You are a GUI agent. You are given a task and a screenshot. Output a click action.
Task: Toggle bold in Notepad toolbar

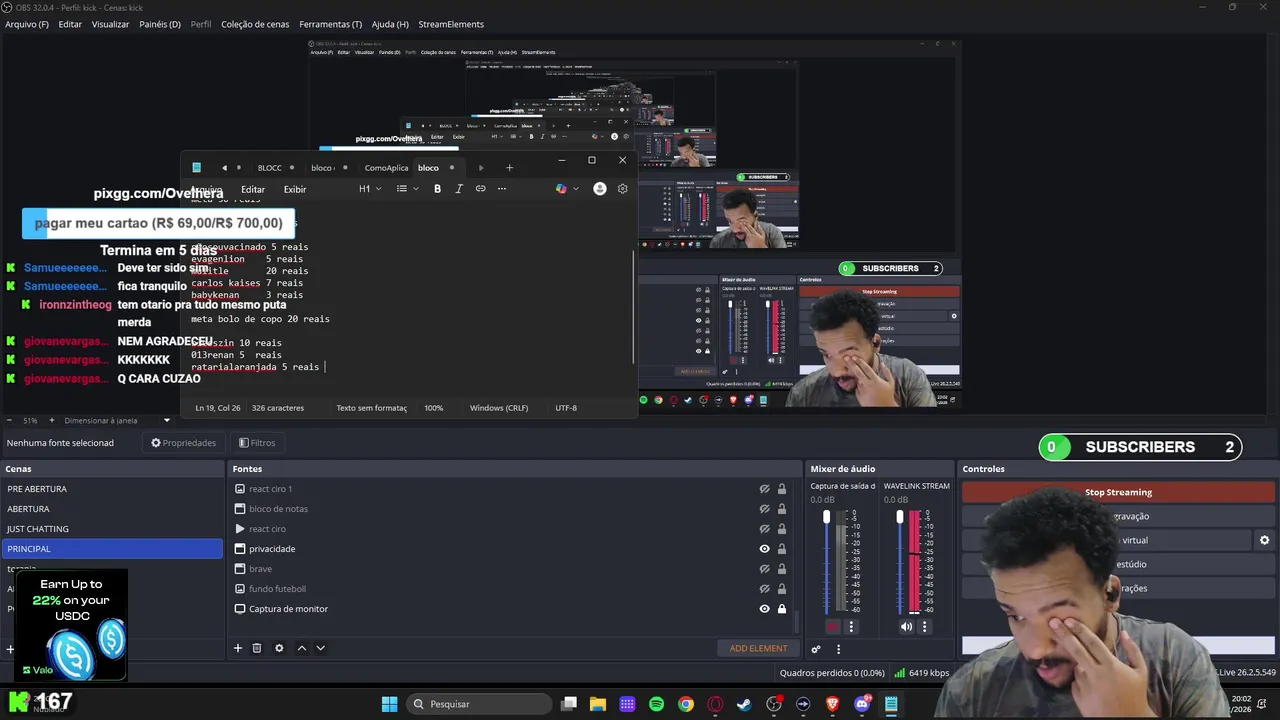pos(437,189)
